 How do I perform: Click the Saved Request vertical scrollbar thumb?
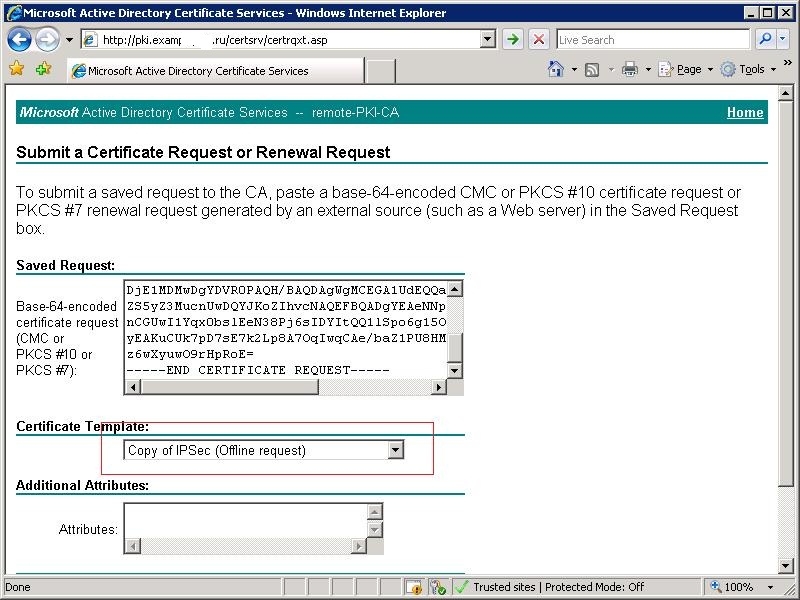(455, 347)
